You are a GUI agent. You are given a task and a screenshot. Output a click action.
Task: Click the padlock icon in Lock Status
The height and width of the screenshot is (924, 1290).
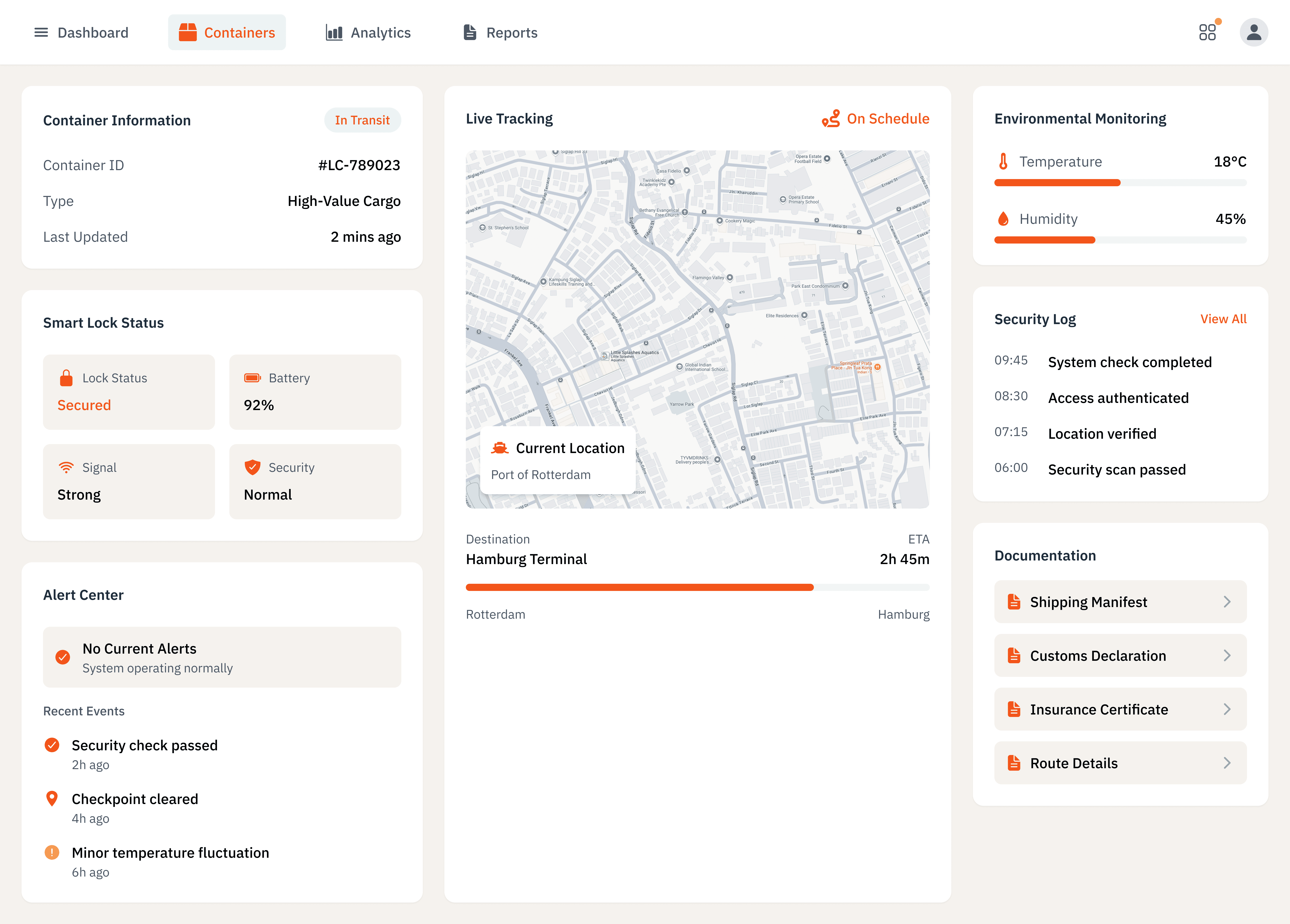tap(66, 378)
